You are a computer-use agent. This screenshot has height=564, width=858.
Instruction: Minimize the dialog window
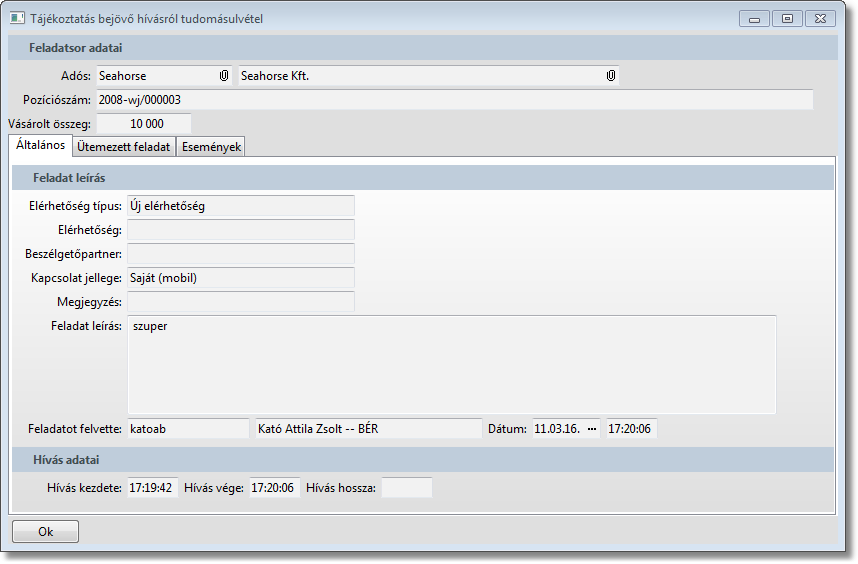tap(755, 19)
